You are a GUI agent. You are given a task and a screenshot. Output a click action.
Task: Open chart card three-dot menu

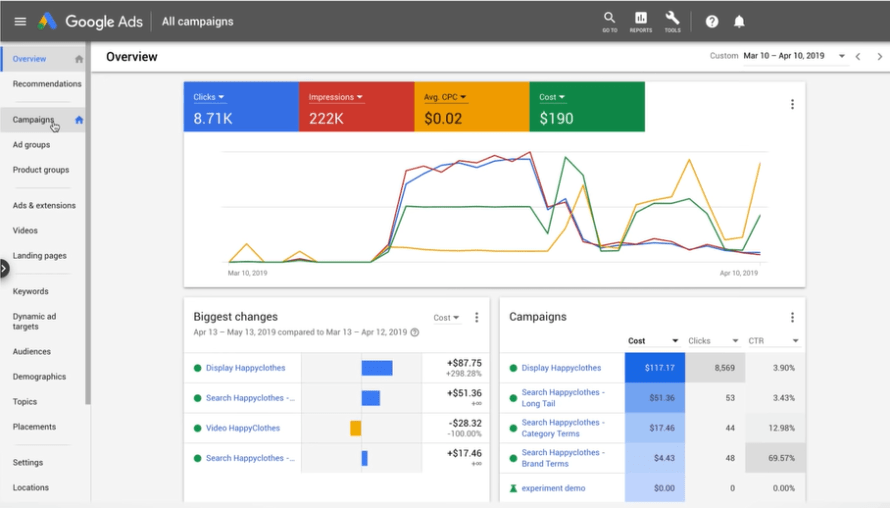click(792, 104)
